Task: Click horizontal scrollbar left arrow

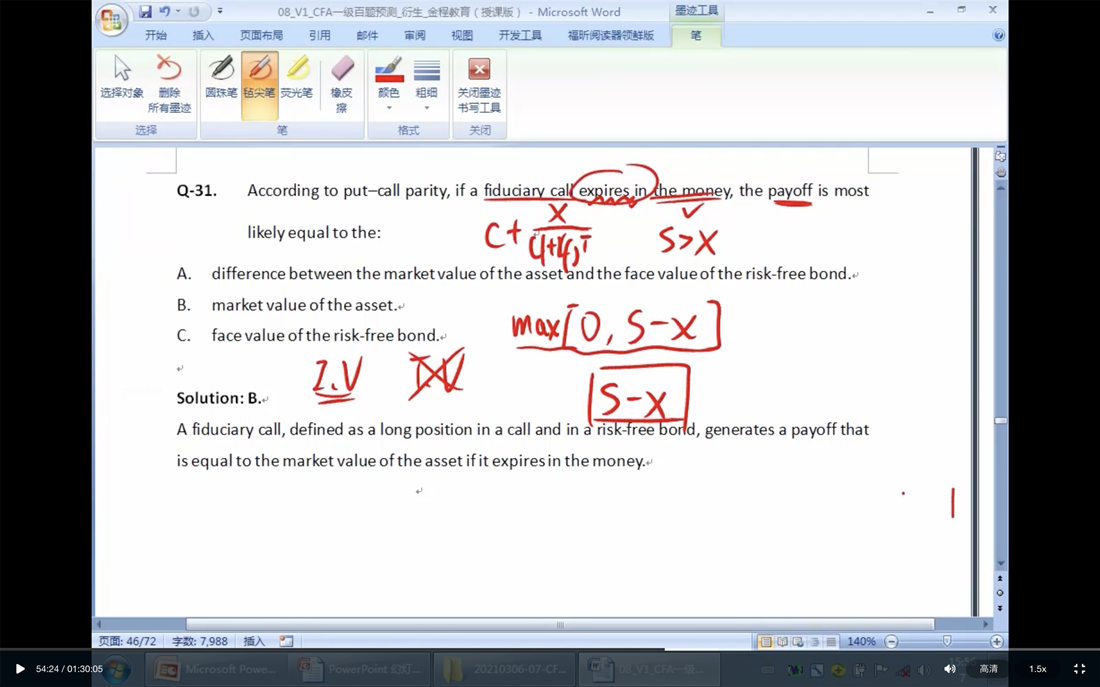Action: [x=99, y=625]
